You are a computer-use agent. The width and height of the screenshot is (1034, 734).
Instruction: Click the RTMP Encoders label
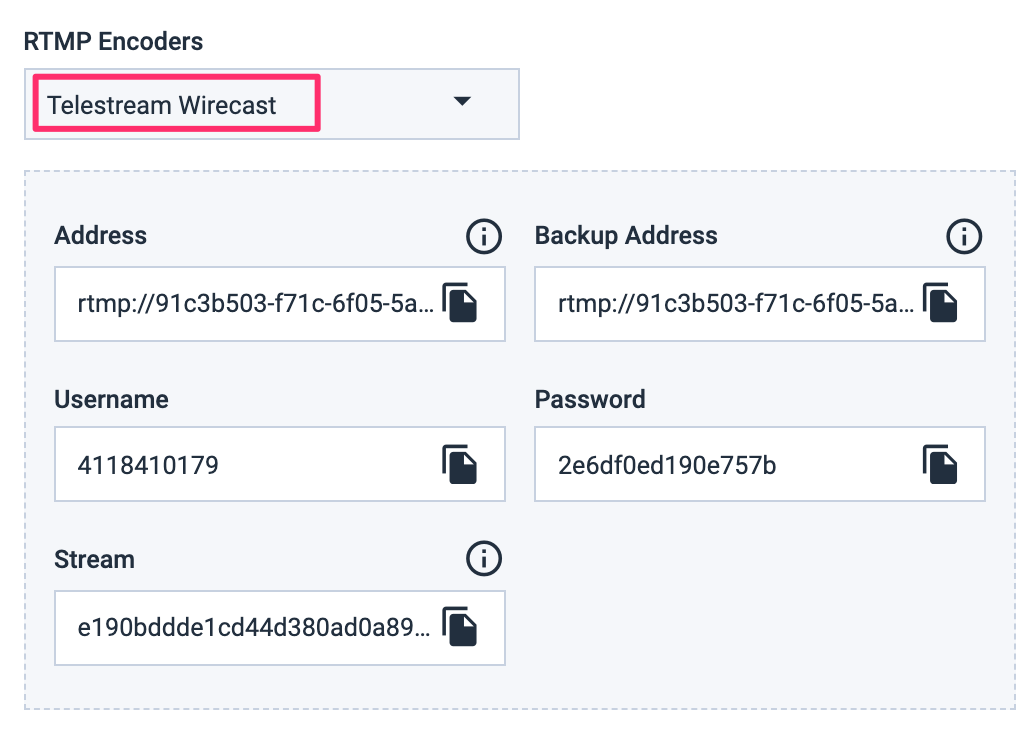[x=113, y=42]
